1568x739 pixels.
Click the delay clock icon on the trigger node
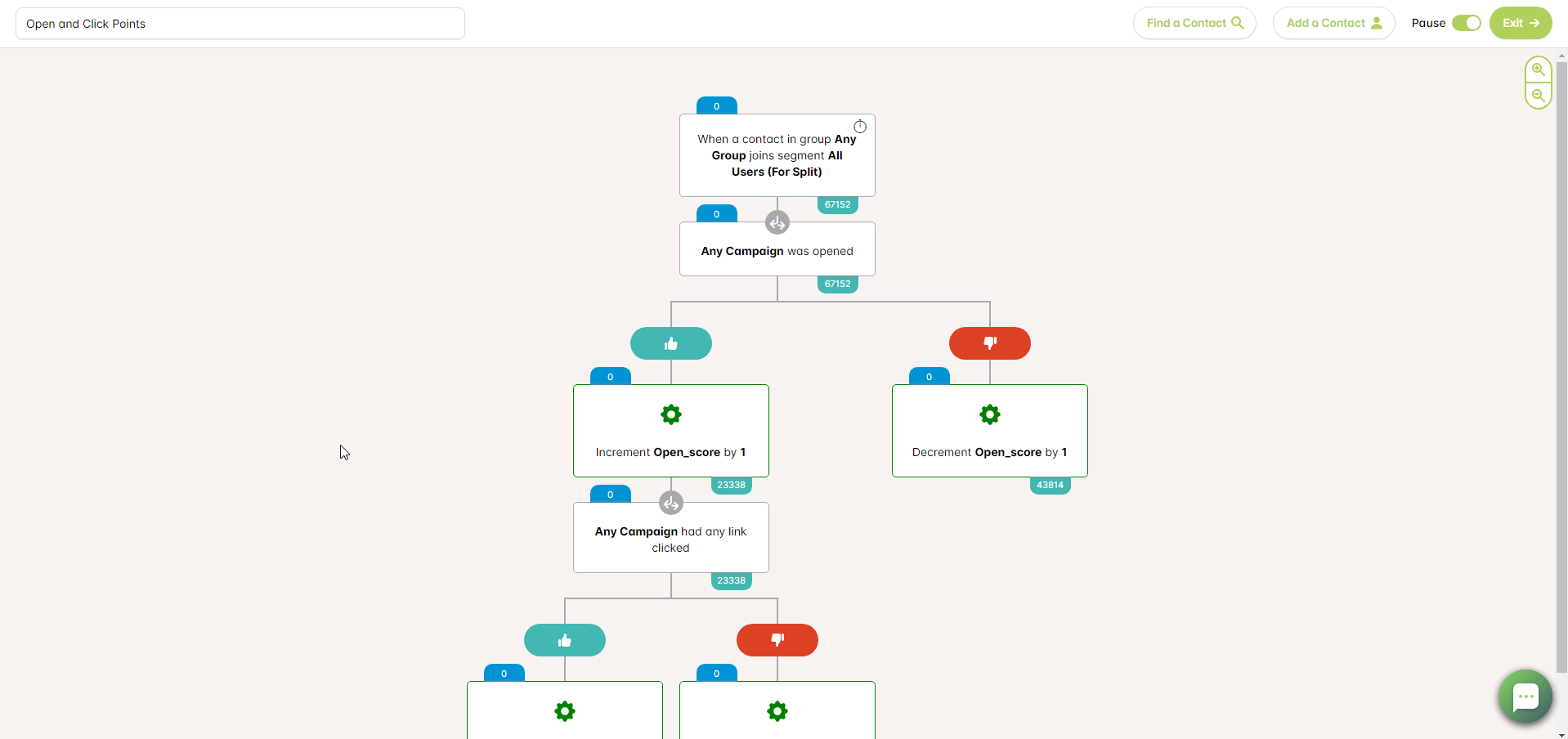860,126
